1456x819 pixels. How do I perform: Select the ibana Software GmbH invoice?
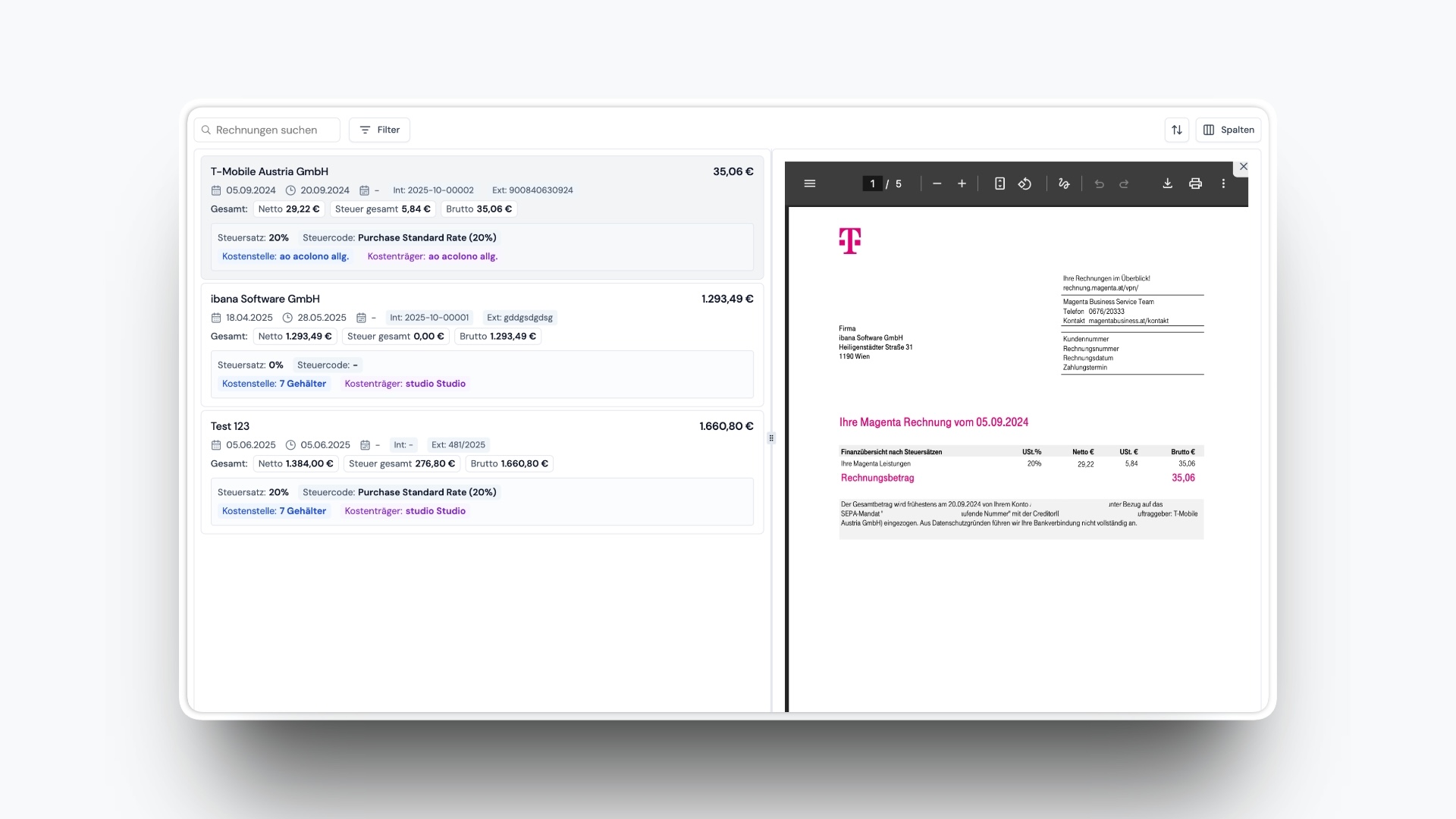[265, 299]
